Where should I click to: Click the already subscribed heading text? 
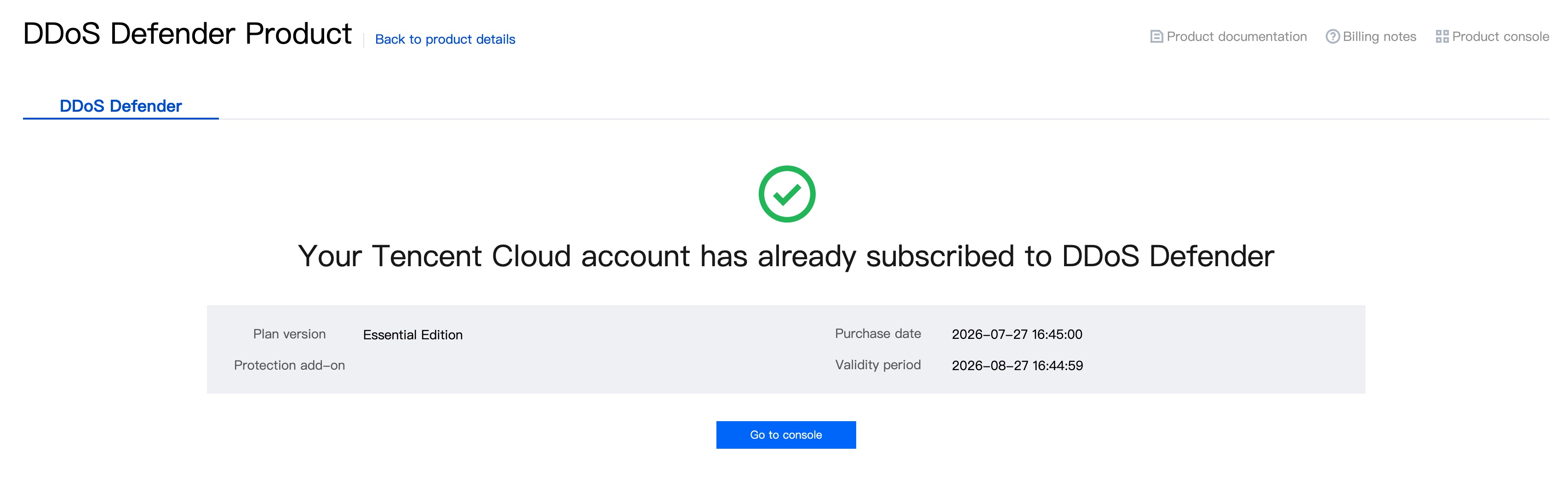point(786,256)
